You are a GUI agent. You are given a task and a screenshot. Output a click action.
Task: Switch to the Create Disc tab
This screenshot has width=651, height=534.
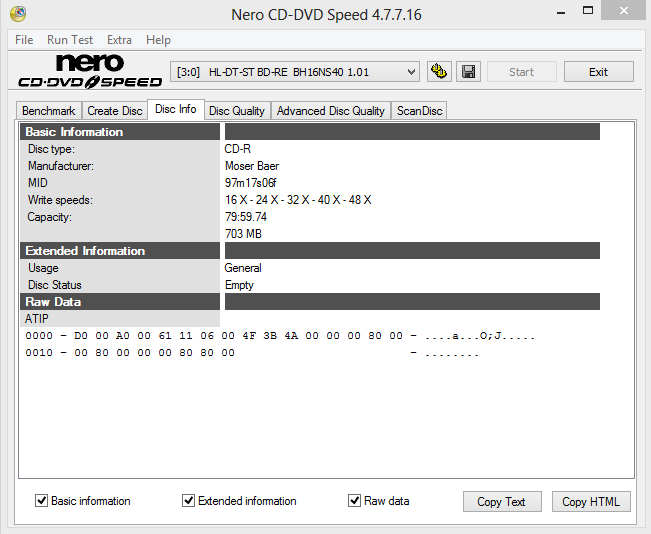coord(115,111)
